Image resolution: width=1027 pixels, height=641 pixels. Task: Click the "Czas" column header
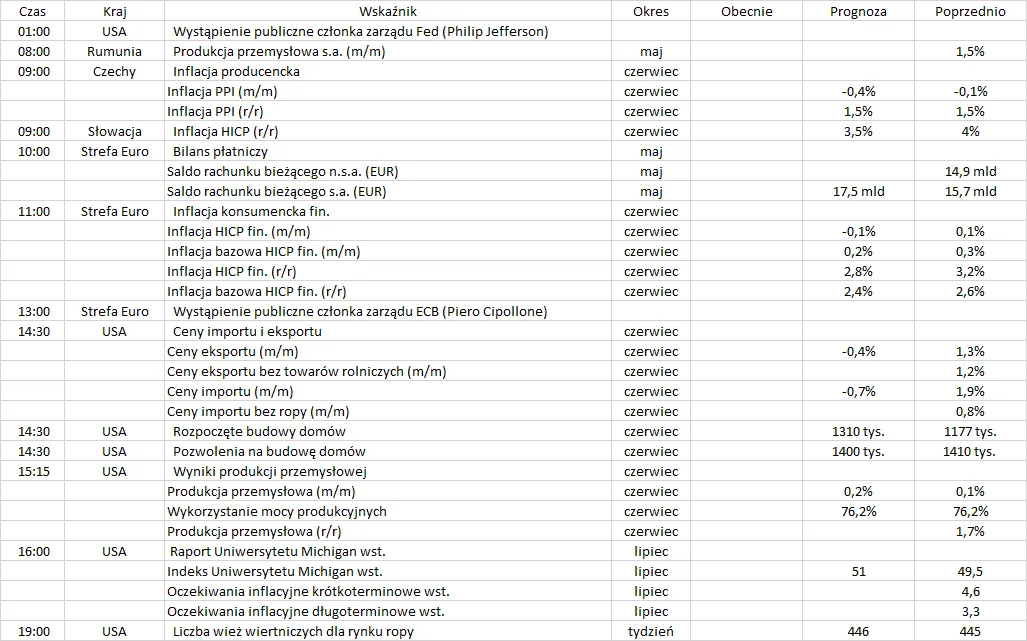33,11
